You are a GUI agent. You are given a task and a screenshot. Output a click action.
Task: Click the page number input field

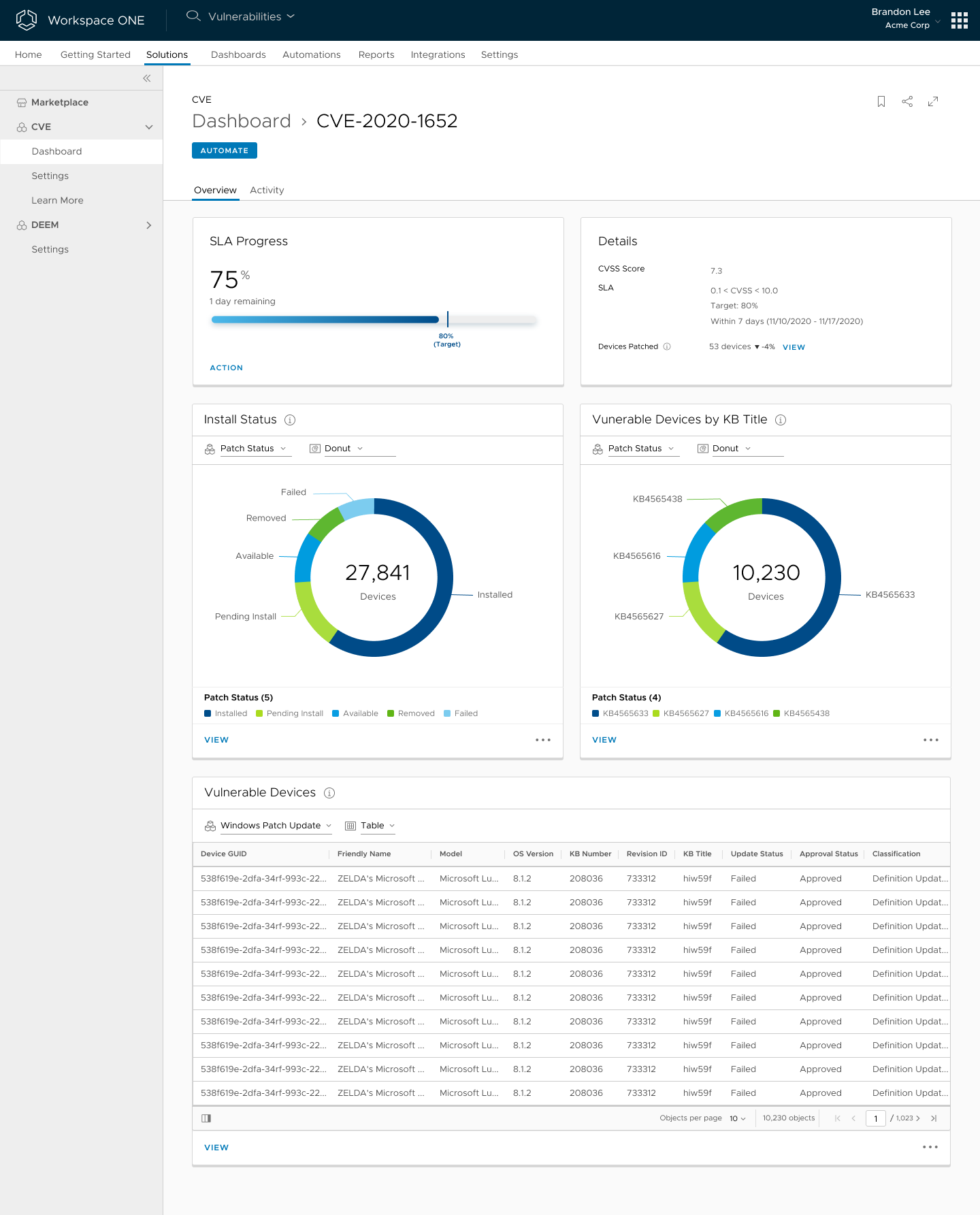(x=876, y=1118)
